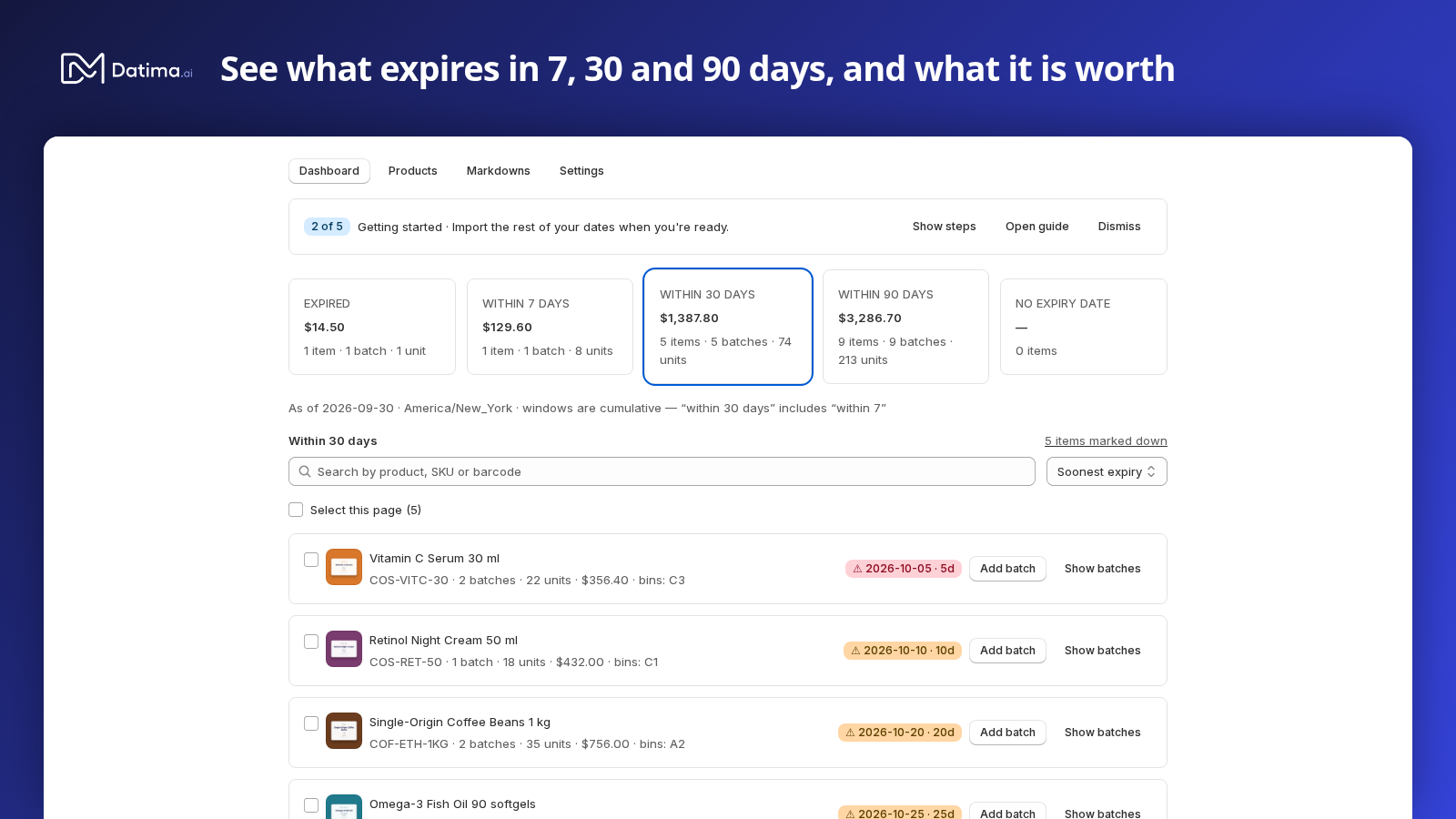Click the 2026-10-05 · 5d expiry badge
1456x819 pixels.
tap(904, 569)
